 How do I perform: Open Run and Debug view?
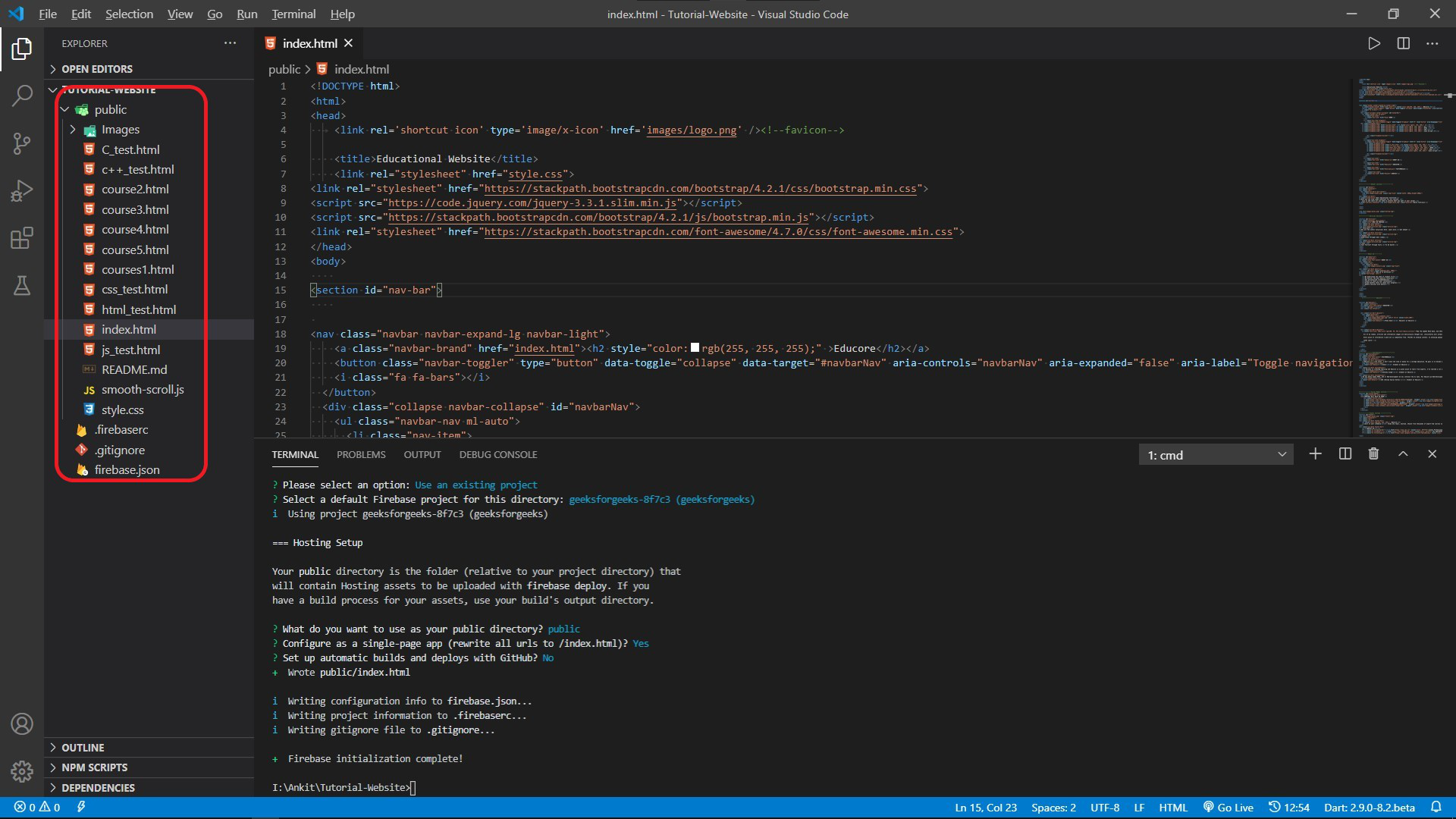(x=22, y=190)
